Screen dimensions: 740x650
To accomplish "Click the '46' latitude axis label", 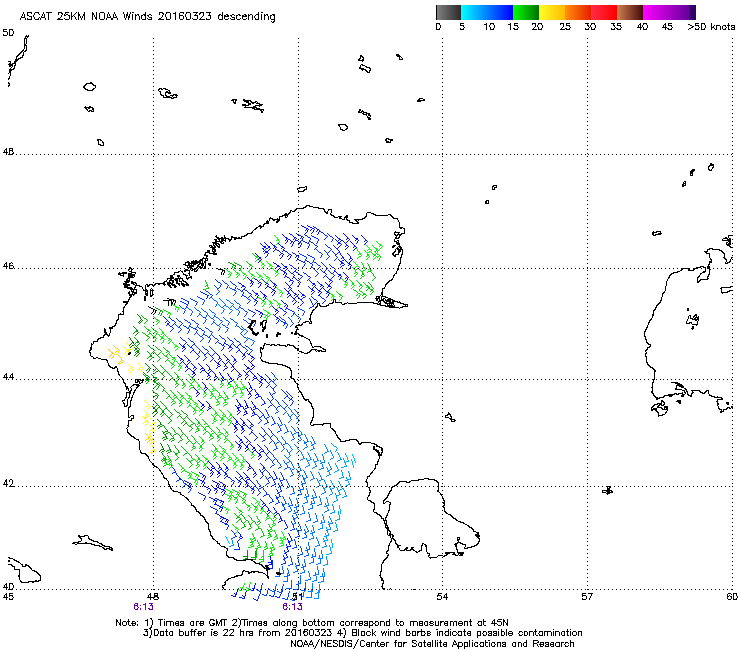I will (x=8, y=266).
